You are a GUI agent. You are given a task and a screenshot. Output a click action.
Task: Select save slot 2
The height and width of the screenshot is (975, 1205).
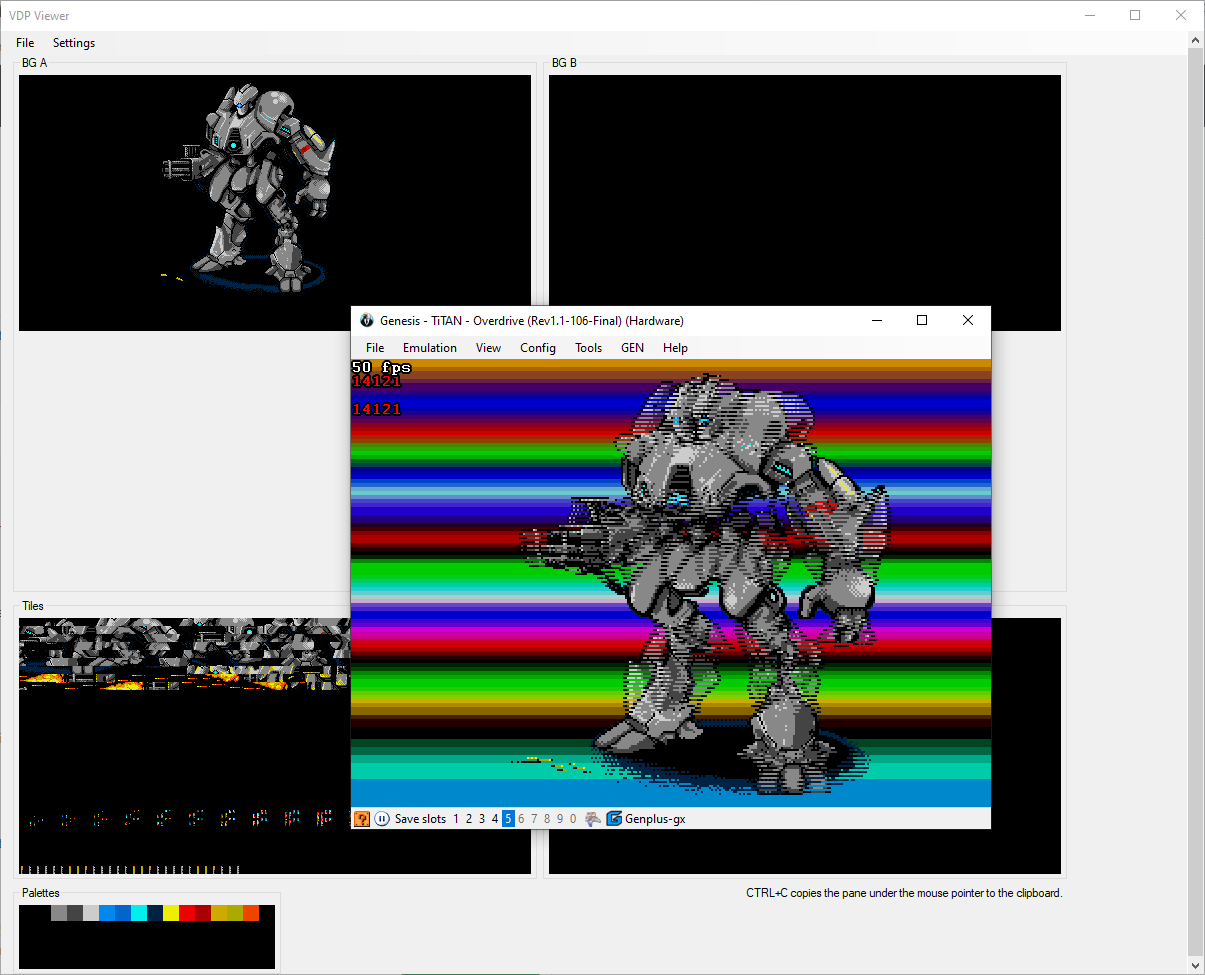coord(469,819)
